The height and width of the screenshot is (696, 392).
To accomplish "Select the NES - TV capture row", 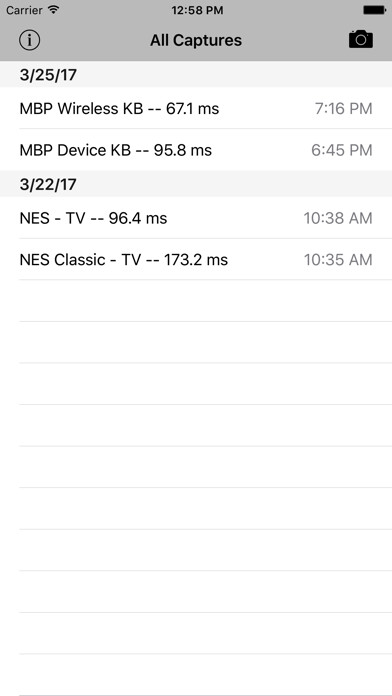I will pyautogui.click(x=196, y=218).
